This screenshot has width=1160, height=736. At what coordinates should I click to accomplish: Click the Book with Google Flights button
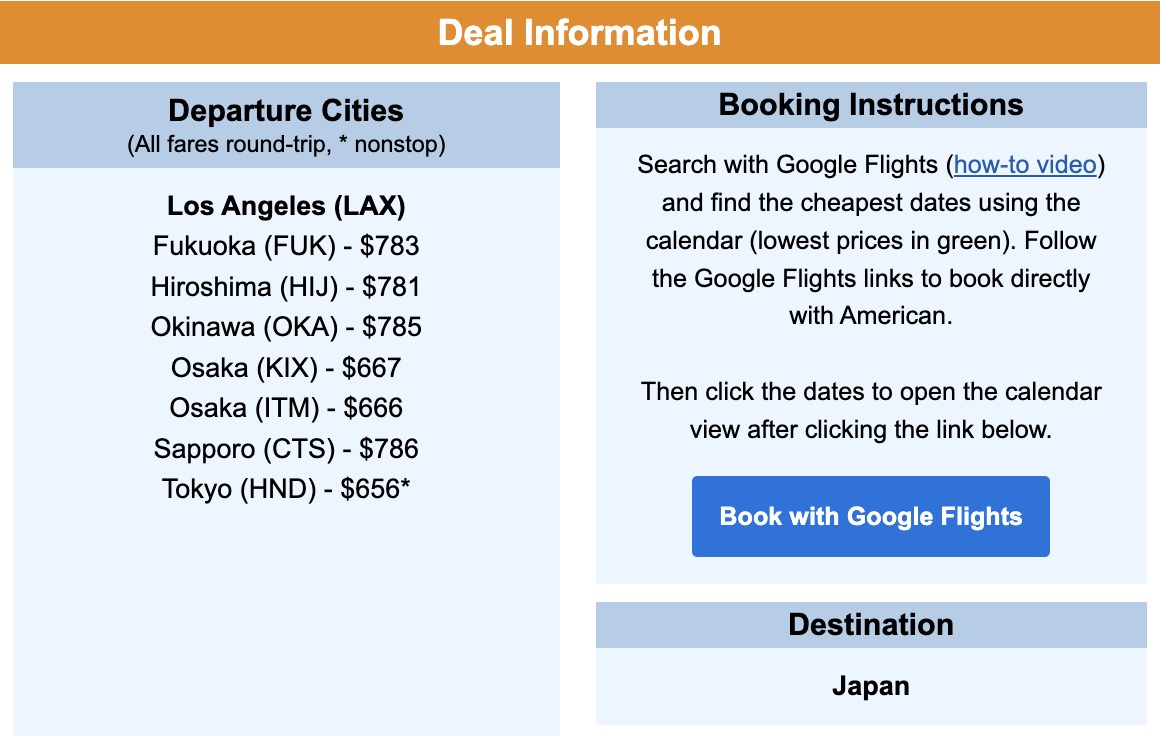point(870,516)
